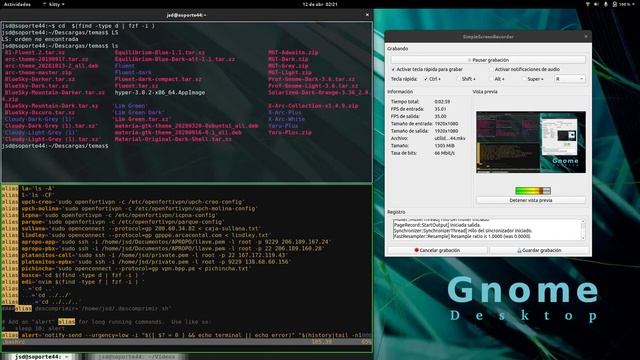Click 'arc-theme-master.zip' in terminal listing
Screen dimensions: 640x360
pyautogui.click(x=38, y=73)
